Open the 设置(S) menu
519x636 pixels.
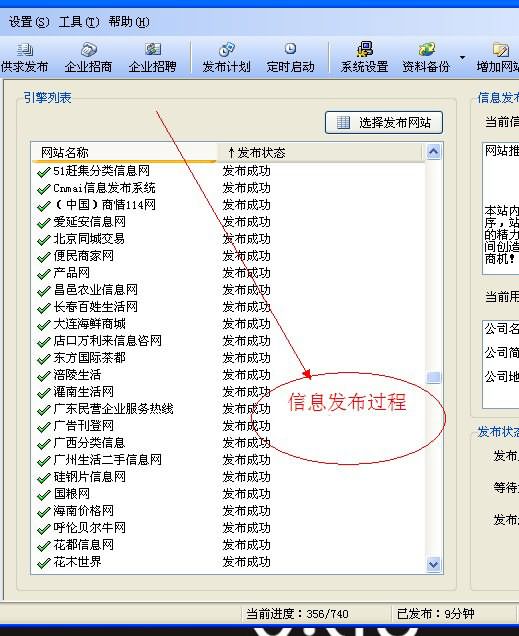click(x=29, y=21)
